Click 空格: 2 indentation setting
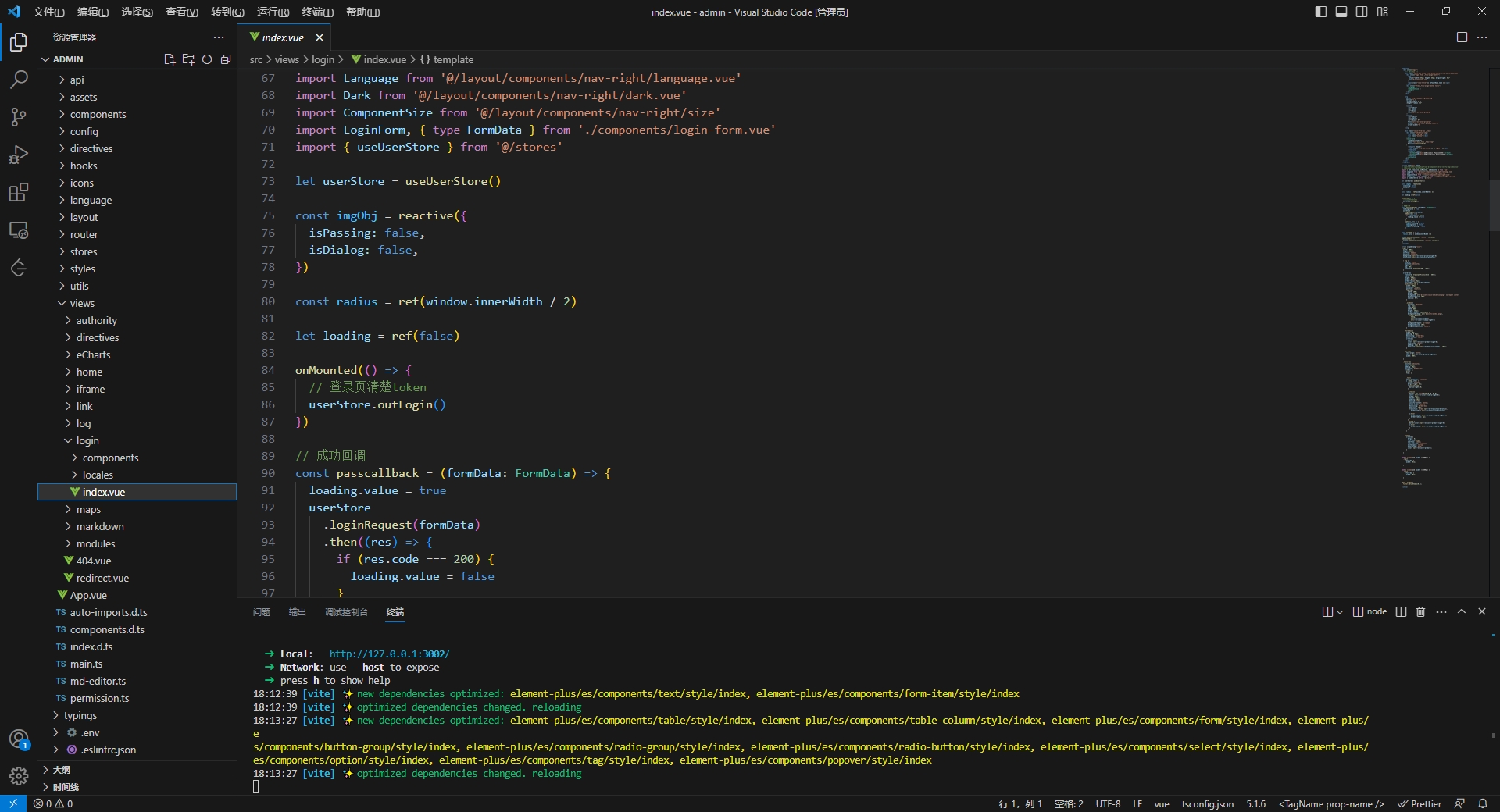 tap(1069, 803)
